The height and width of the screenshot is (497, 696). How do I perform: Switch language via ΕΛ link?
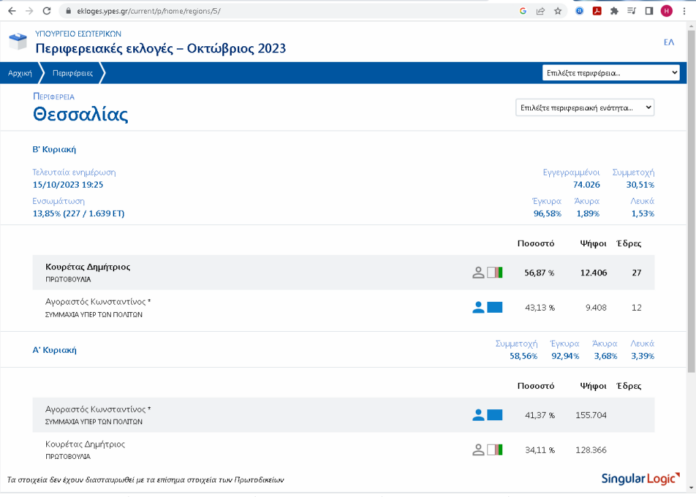point(668,42)
